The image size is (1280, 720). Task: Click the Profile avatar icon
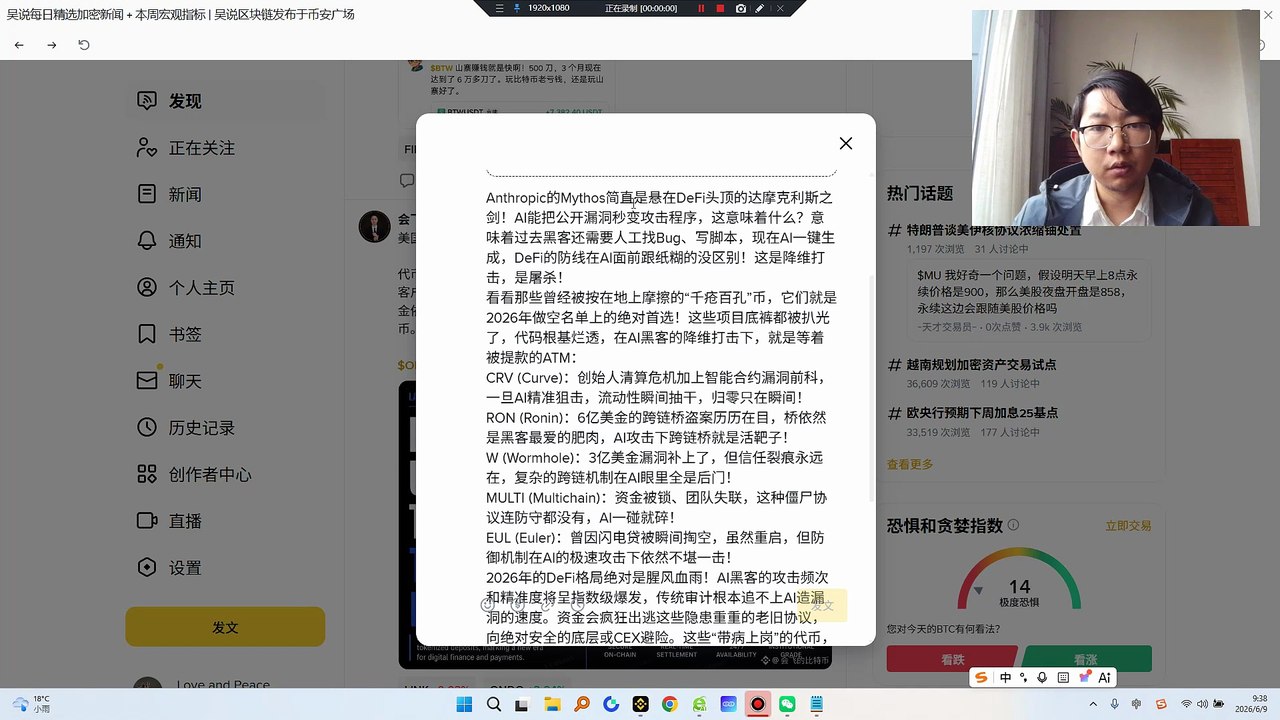[x=147, y=288]
